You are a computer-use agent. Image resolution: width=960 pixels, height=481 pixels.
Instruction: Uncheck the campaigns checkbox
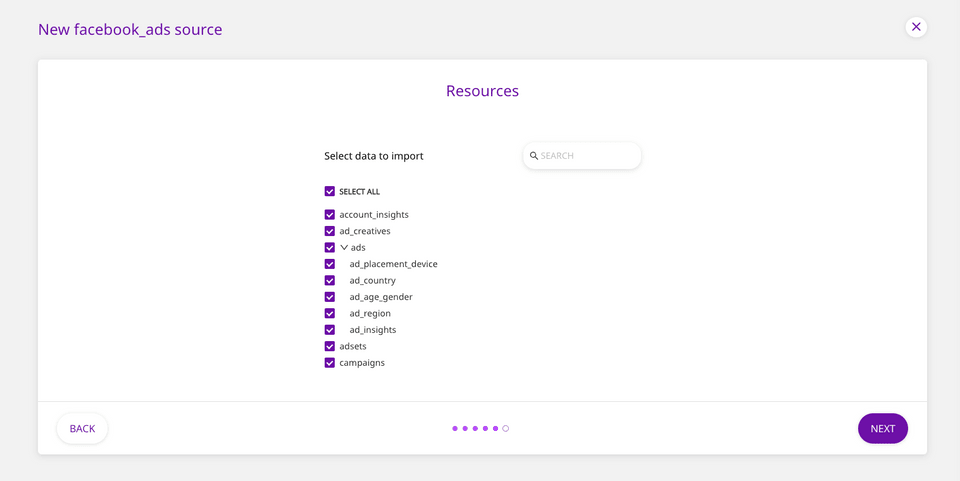tap(330, 363)
